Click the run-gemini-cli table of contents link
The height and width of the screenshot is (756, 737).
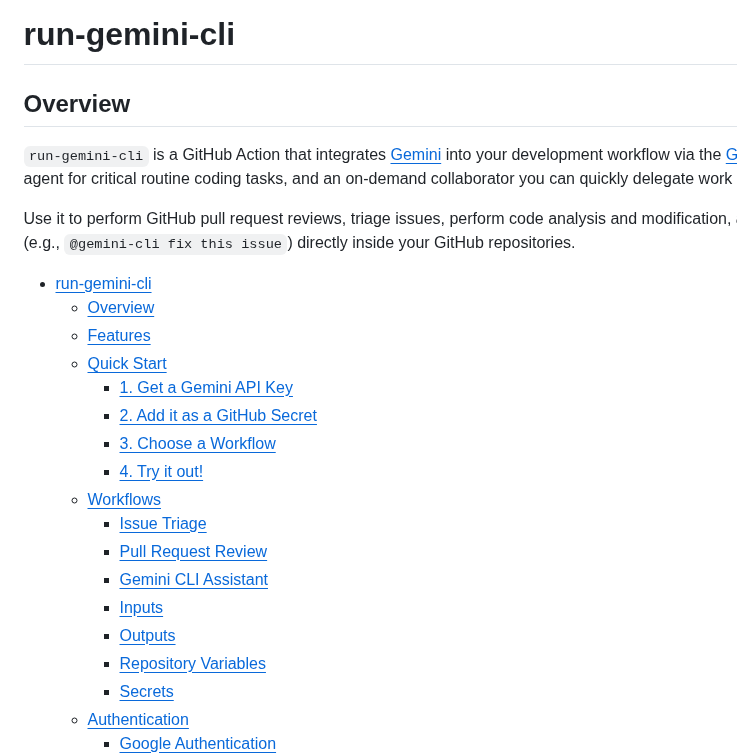click(104, 284)
